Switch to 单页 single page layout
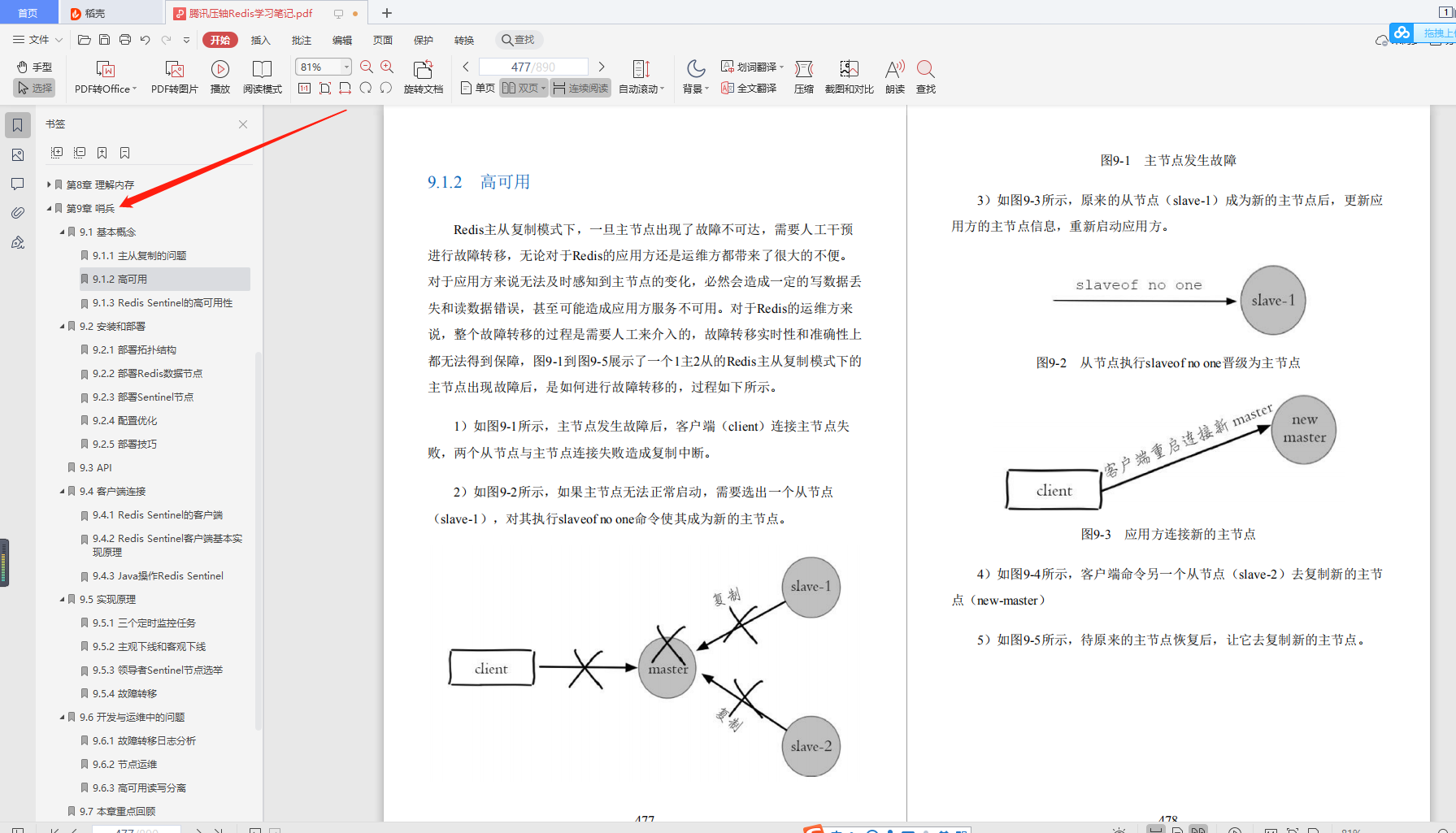This screenshot has width=1456, height=833. point(478,88)
